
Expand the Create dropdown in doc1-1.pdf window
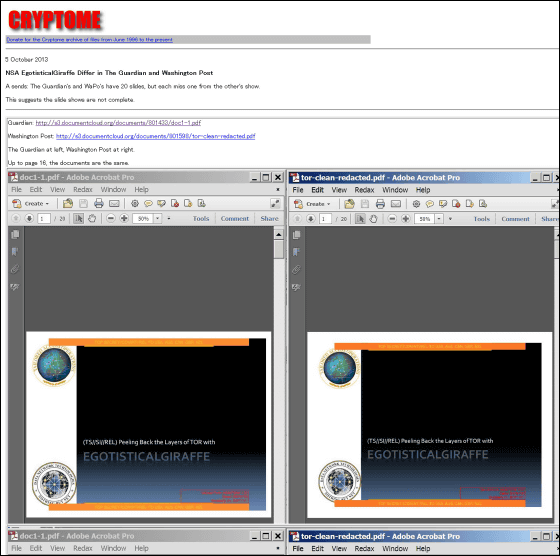(x=31, y=204)
